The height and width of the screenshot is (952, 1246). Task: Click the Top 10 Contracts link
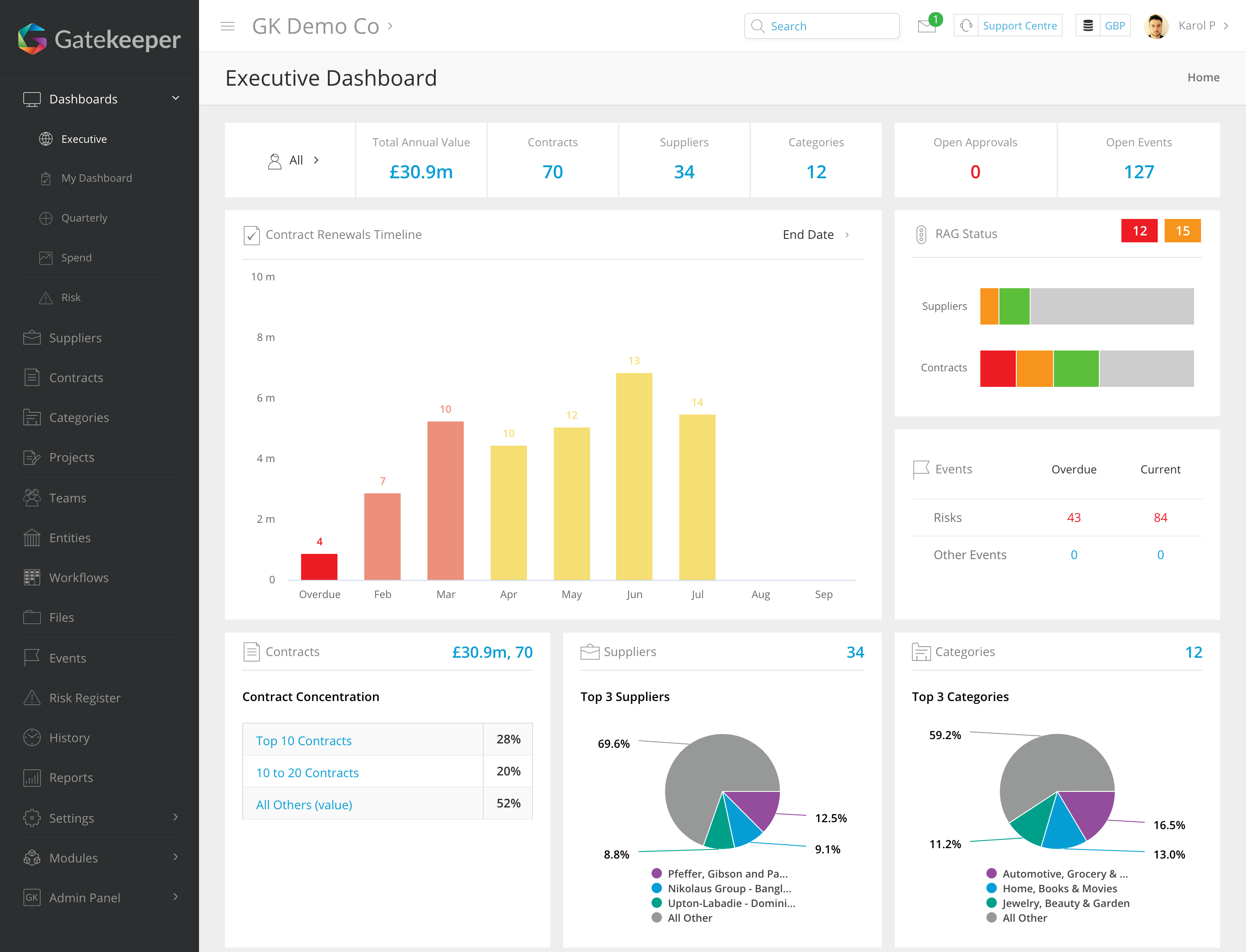click(x=304, y=740)
